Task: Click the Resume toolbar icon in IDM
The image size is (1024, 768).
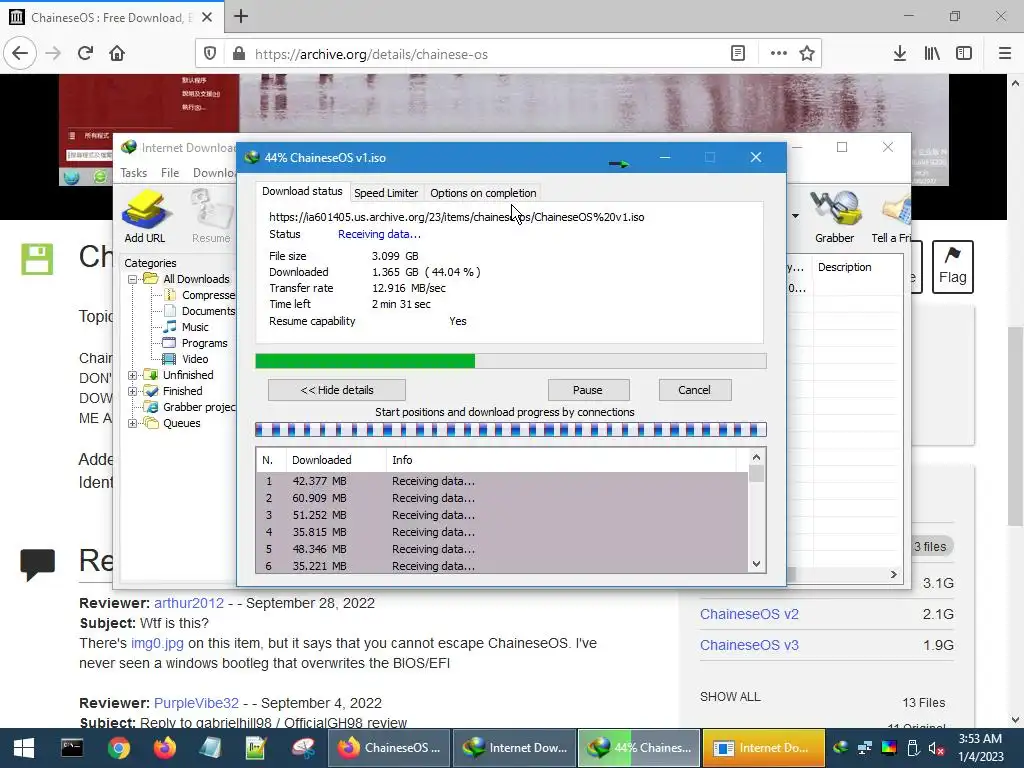Action: 211,216
